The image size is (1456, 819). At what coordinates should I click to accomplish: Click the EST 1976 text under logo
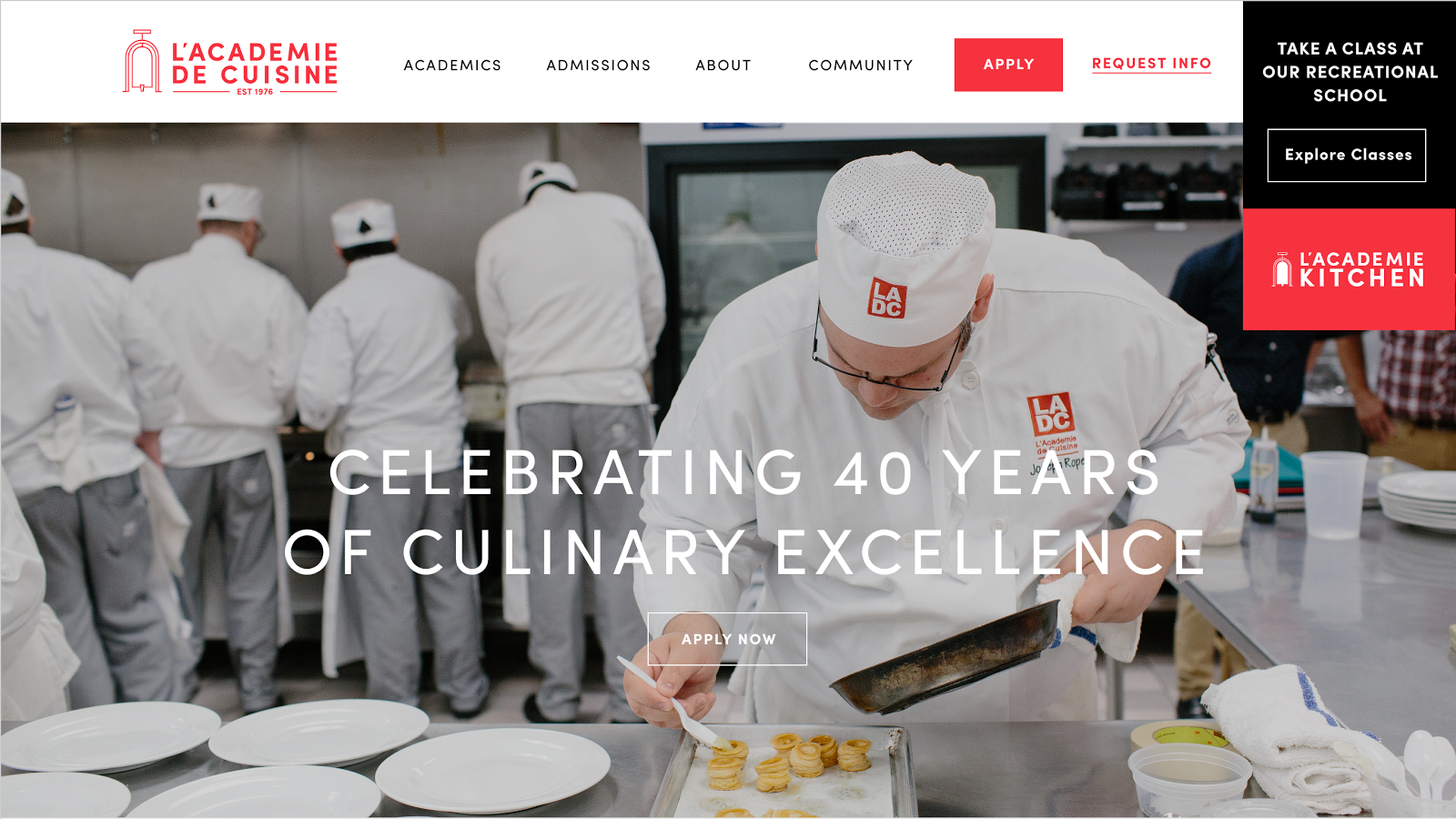[x=255, y=92]
